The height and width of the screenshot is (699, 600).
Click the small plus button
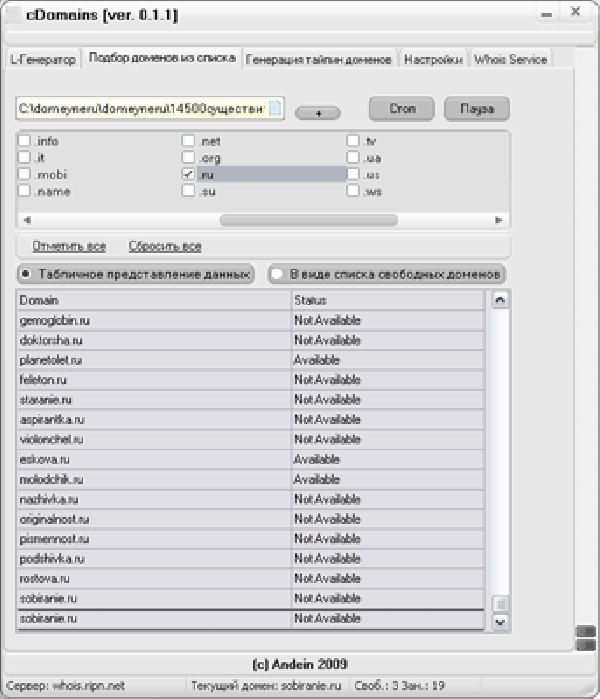(x=318, y=113)
